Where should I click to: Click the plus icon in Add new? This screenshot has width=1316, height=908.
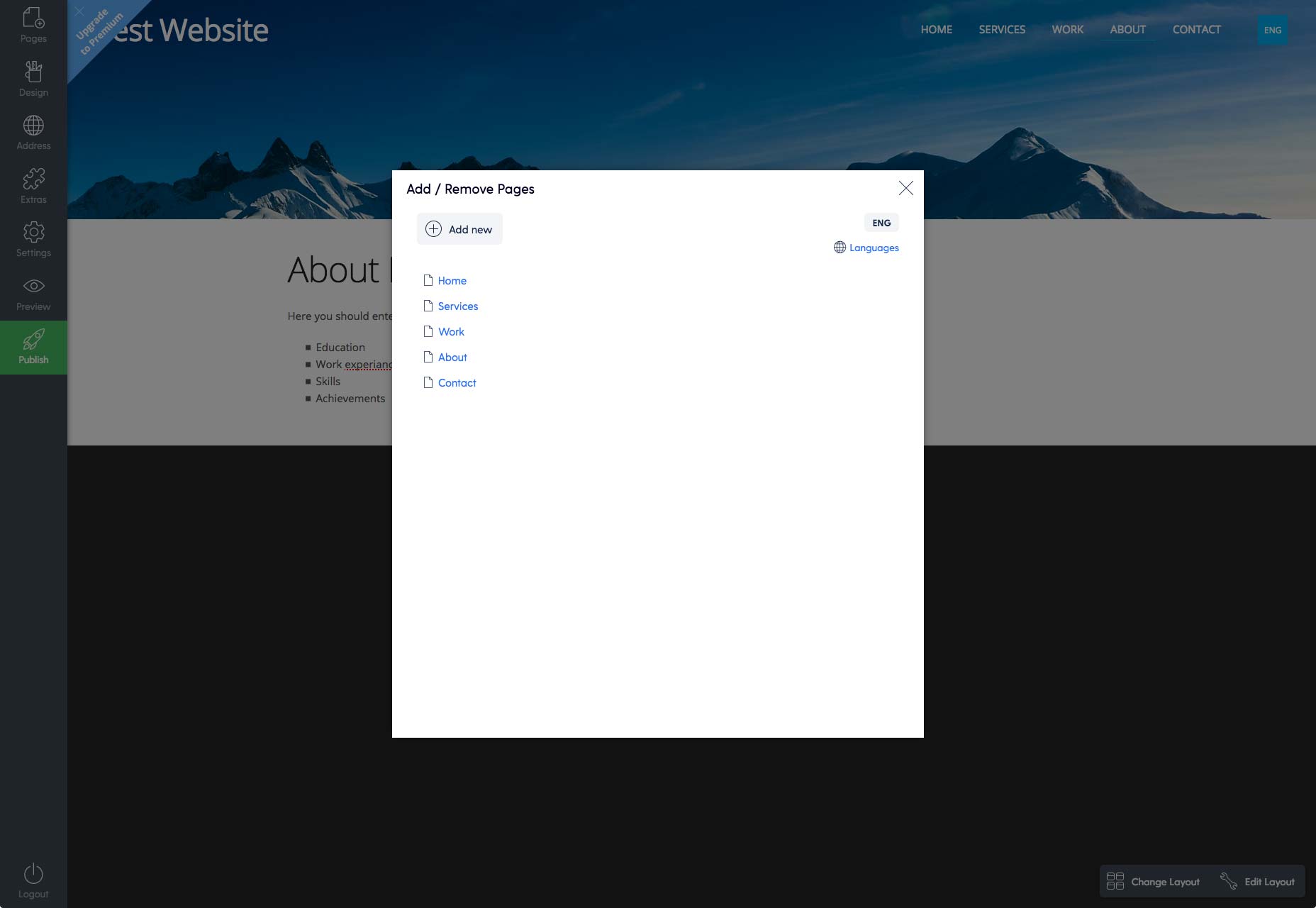click(x=433, y=229)
